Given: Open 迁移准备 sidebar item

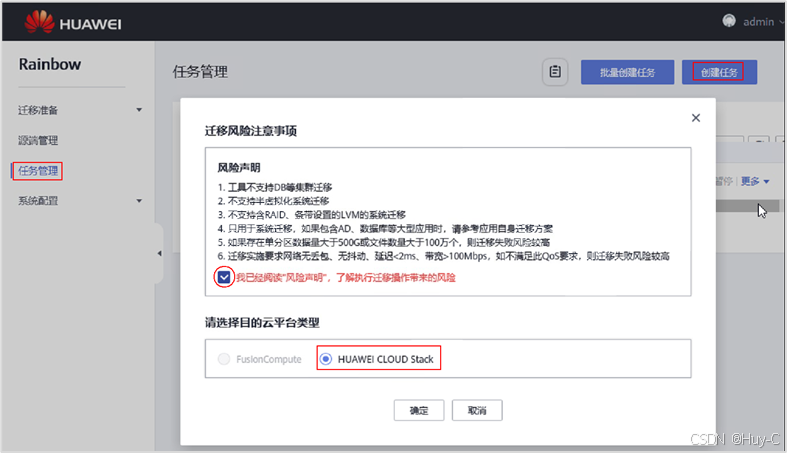Looking at the screenshot, I should [x=38, y=110].
